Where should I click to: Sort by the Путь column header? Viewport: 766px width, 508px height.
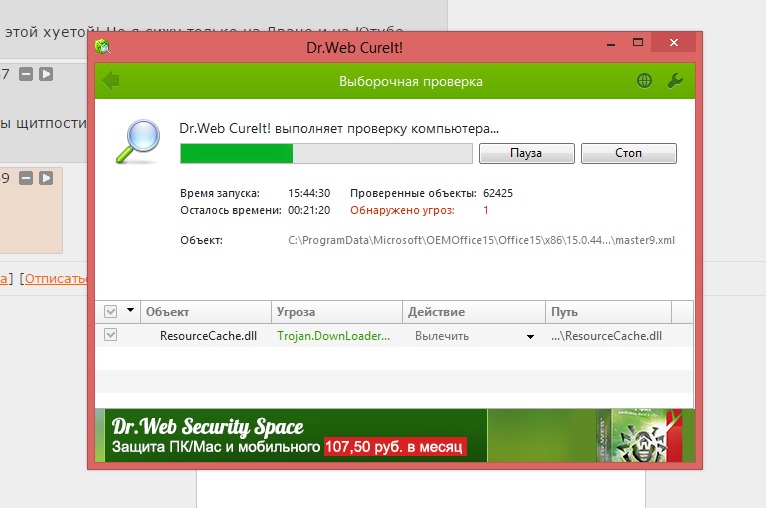[609, 312]
